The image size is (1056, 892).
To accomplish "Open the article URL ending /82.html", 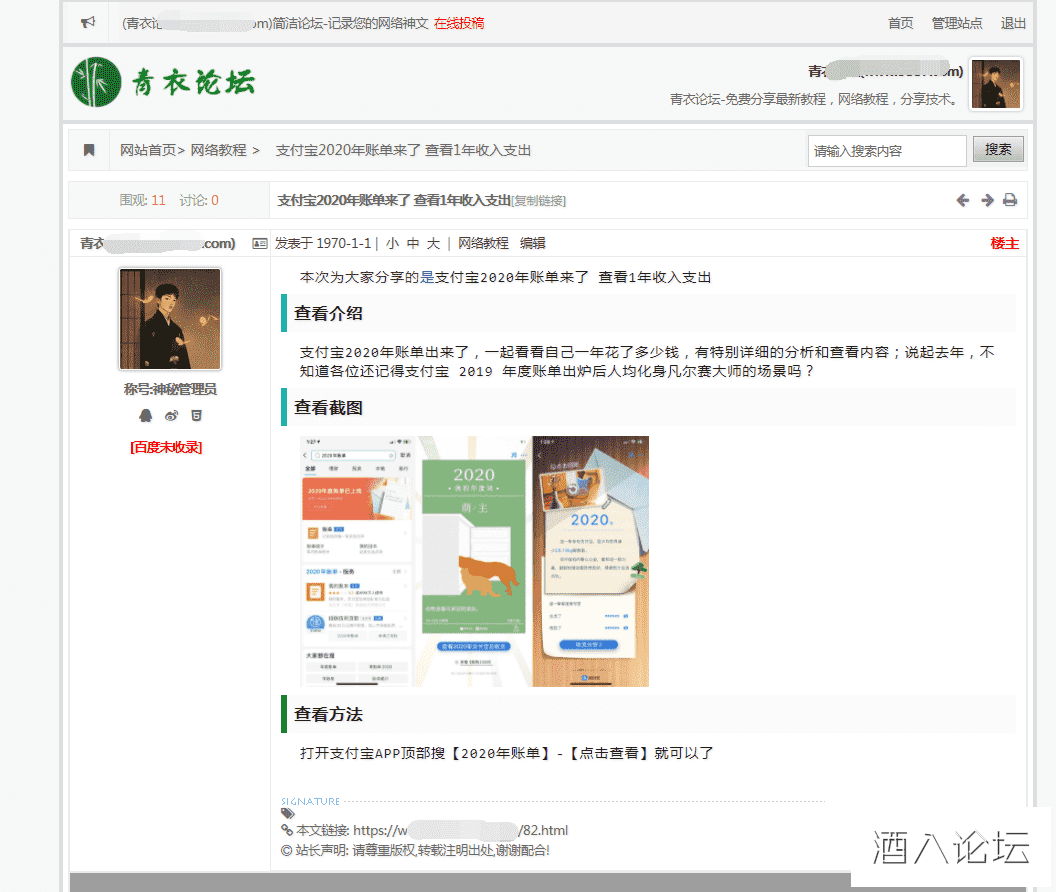I will (x=461, y=830).
